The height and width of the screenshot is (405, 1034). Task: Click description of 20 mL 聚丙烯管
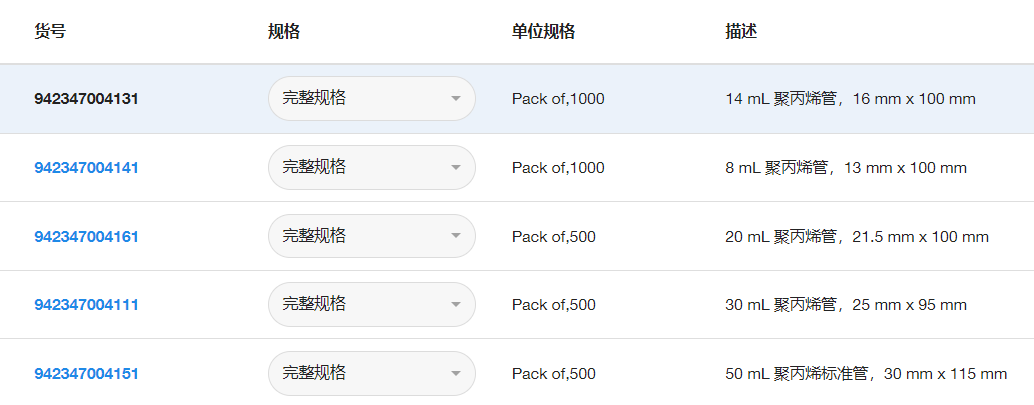click(857, 237)
